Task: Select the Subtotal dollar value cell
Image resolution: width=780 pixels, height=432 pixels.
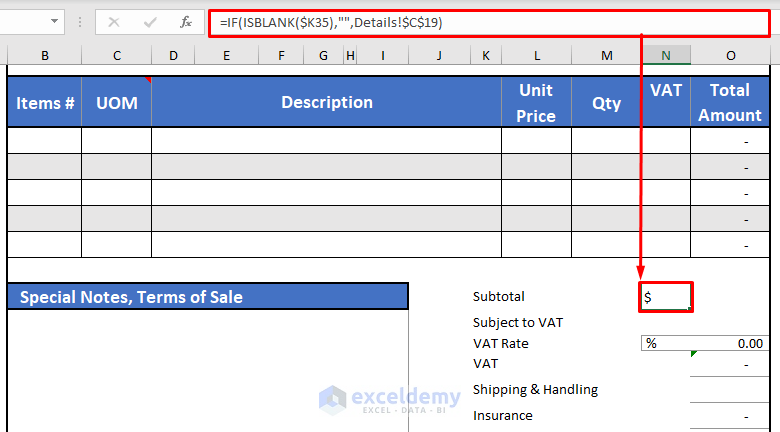Action: [666, 297]
